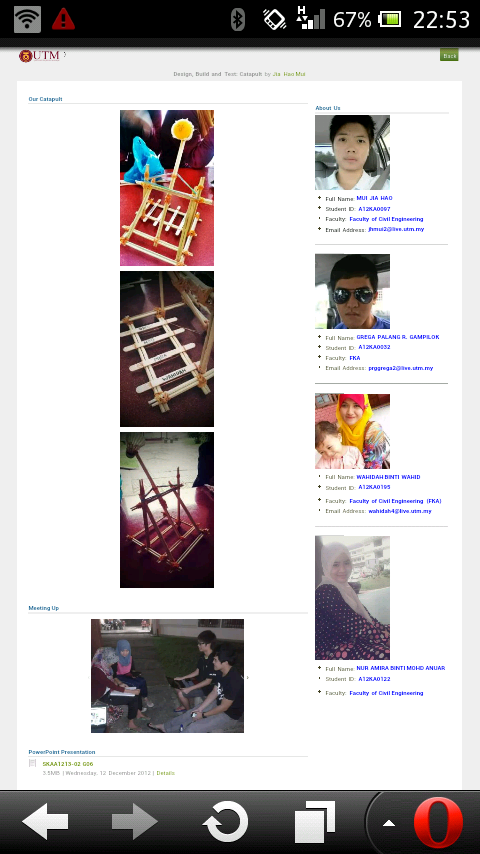Expand the small arrow beside Opera button
This screenshot has height=854, width=480.
point(388,823)
